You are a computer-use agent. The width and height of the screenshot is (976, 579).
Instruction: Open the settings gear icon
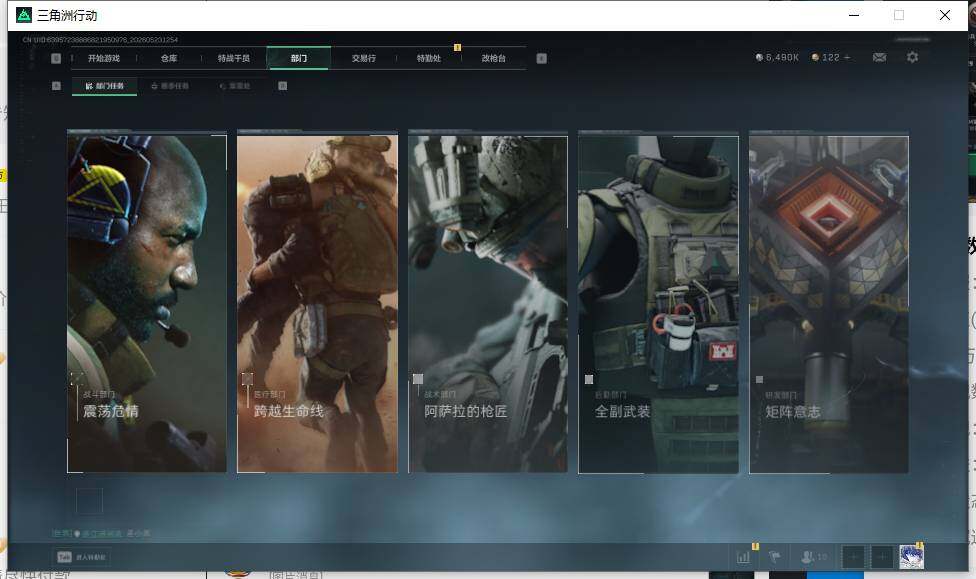(913, 57)
